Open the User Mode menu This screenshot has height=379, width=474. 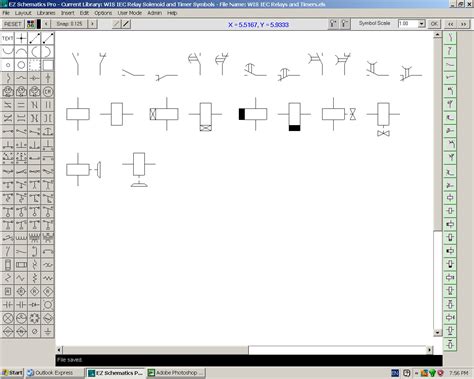click(130, 13)
